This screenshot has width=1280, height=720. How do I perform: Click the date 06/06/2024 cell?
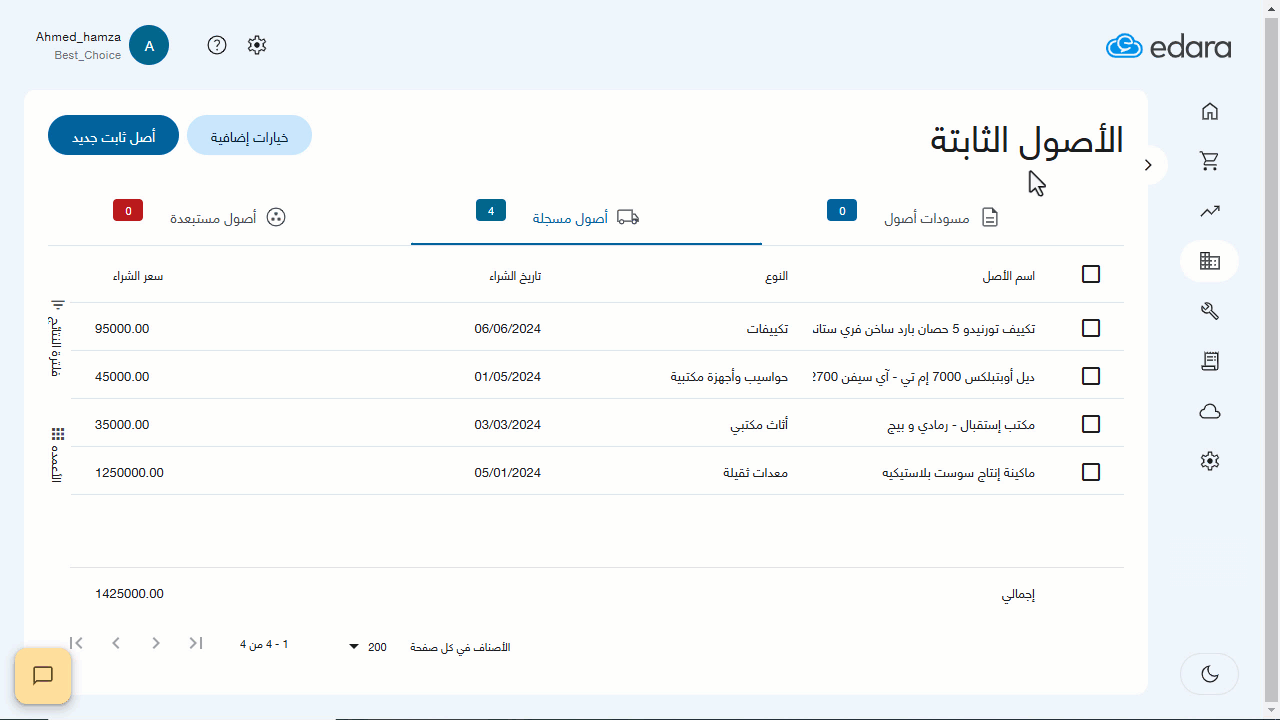(x=508, y=328)
